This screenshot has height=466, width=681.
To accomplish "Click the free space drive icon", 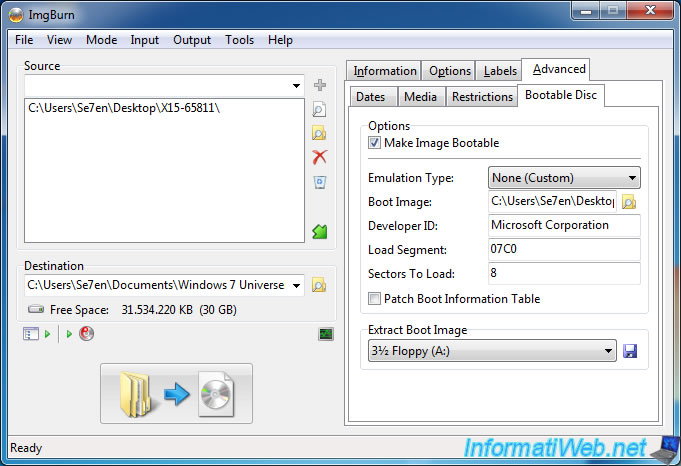I will [36, 309].
